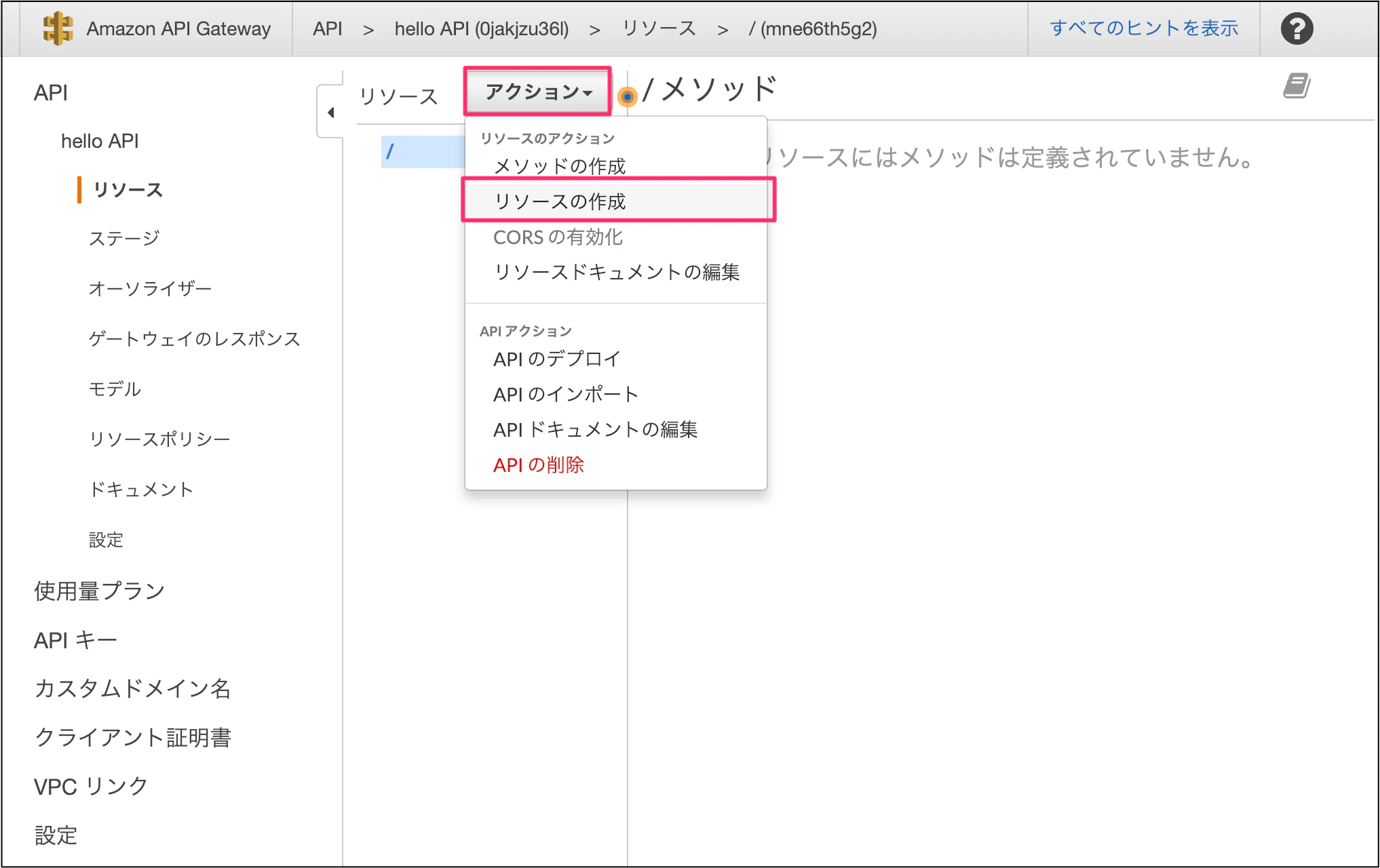This screenshot has height=868, width=1380.
Task: Open the help question mark icon
Action: [1297, 29]
